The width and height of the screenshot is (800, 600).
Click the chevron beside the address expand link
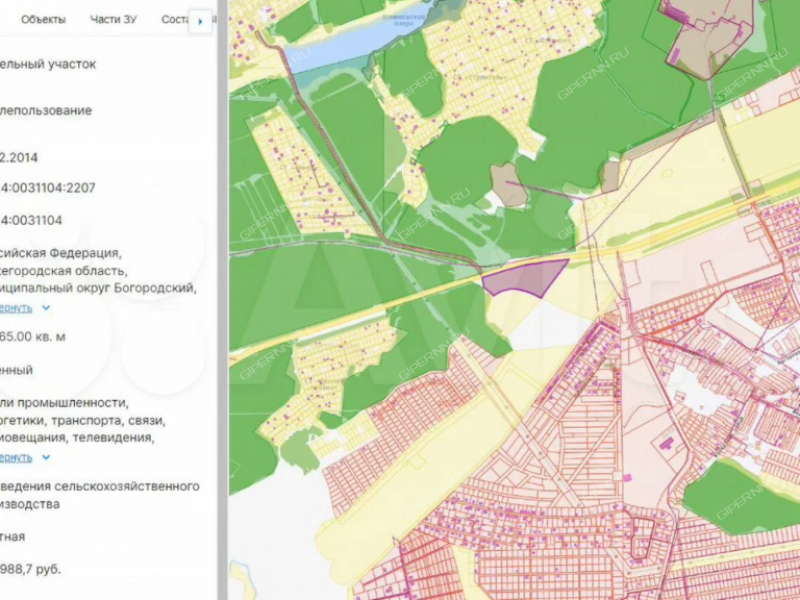(x=46, y=308)
